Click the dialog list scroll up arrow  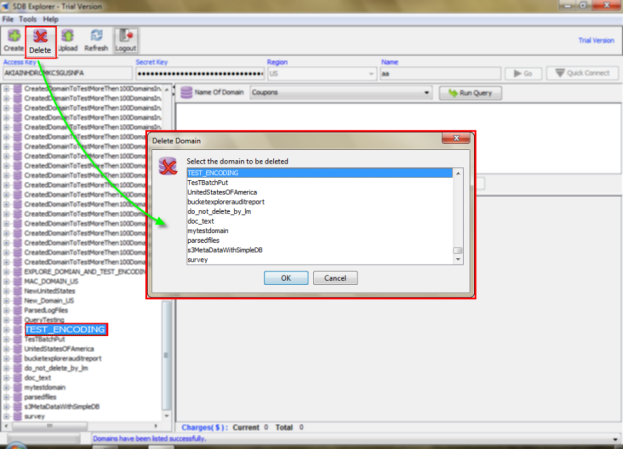click(x=458, y=173)
